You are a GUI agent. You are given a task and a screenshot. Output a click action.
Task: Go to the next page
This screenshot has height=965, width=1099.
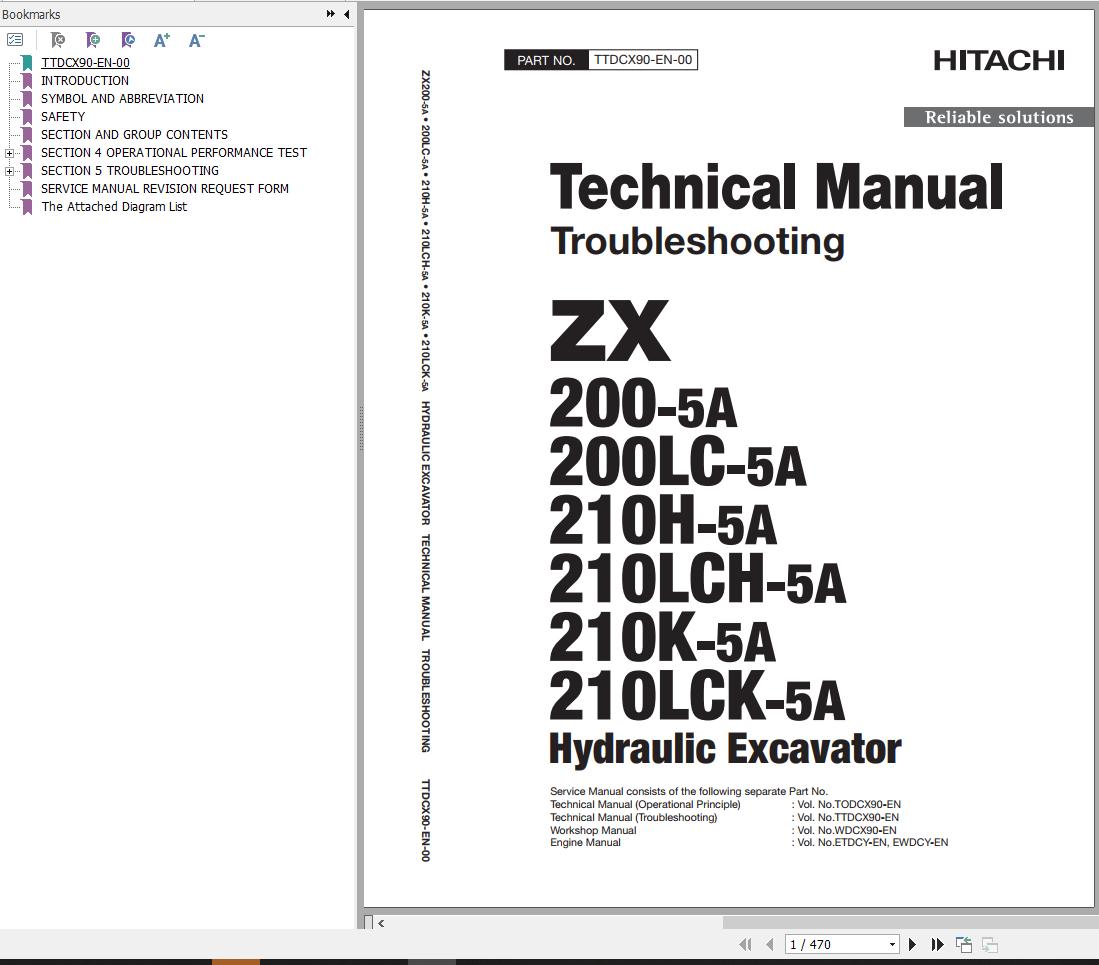pyautogui.click(x=913, y=944)
